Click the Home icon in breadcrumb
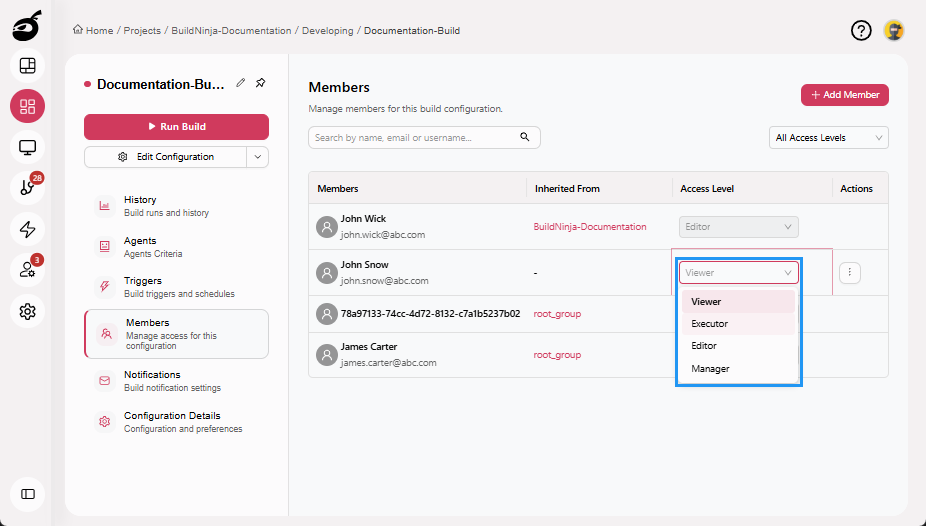926x526 pixels. 78,30
